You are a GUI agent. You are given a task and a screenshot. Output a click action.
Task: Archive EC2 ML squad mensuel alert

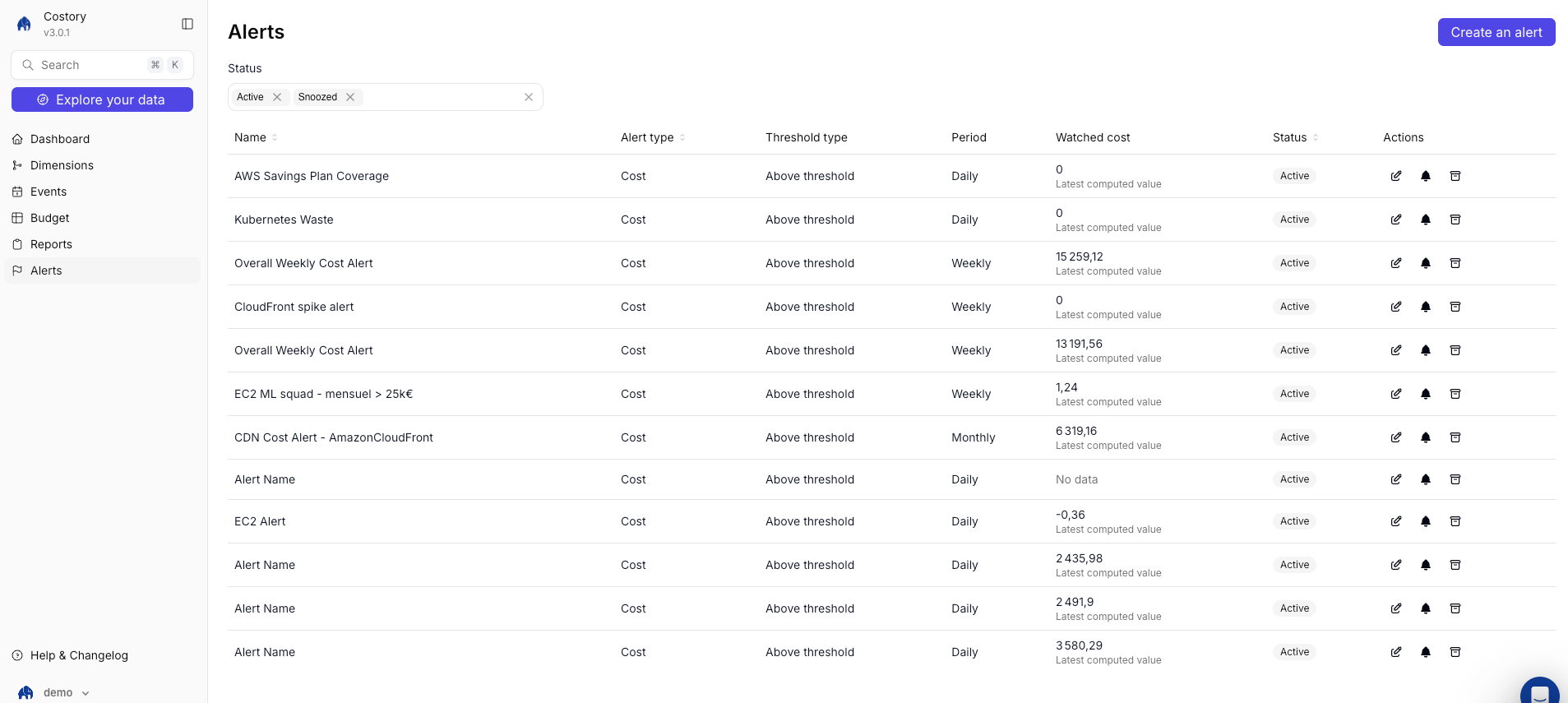[x=1455, y=394]
